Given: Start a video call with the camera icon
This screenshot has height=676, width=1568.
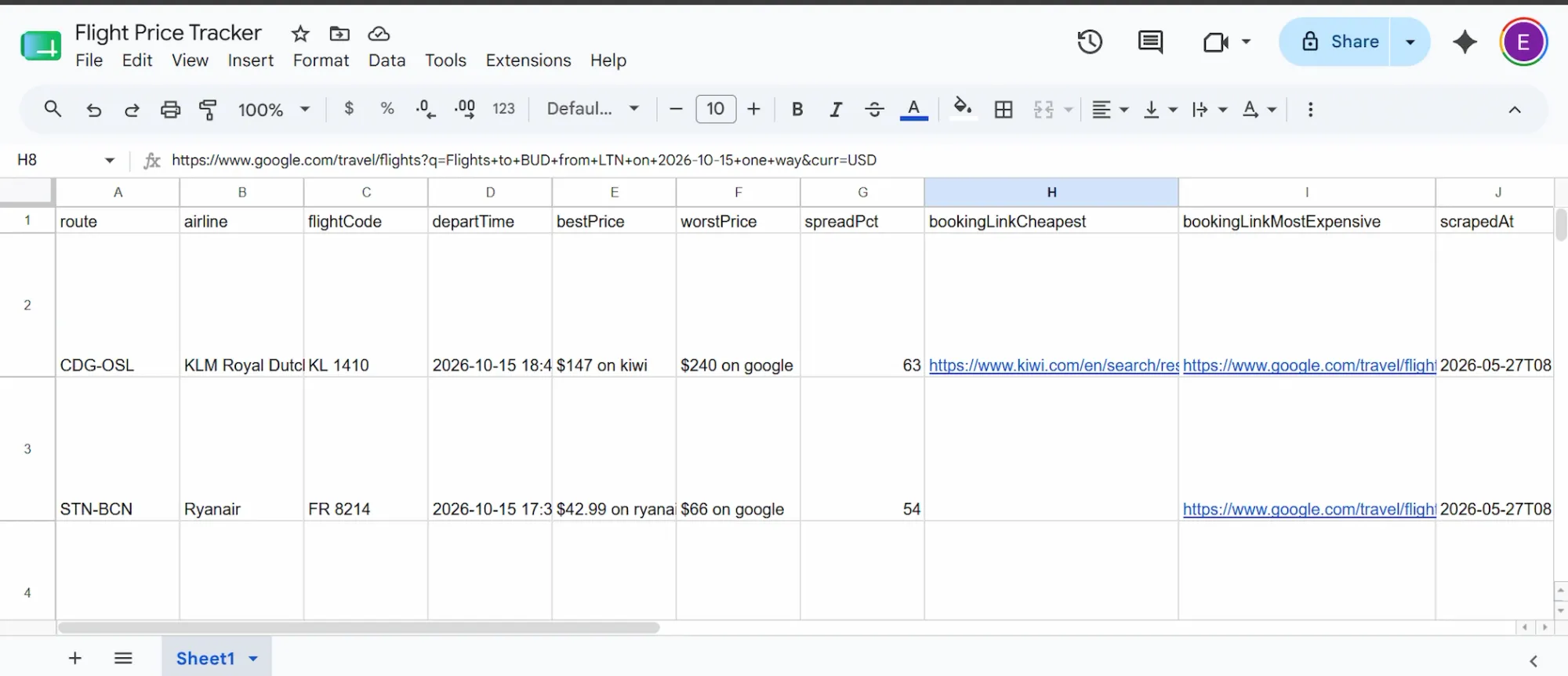Looking at the screenshot, I should pyautogui.click(x=1215, y=42).
